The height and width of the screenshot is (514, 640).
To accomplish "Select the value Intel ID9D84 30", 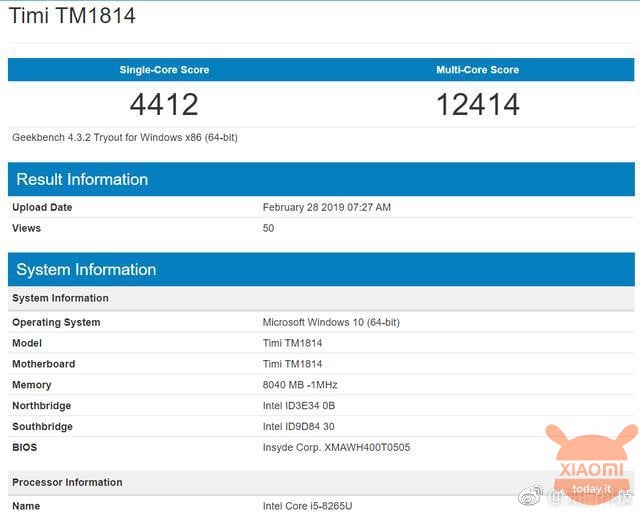I will coord(298,427).
